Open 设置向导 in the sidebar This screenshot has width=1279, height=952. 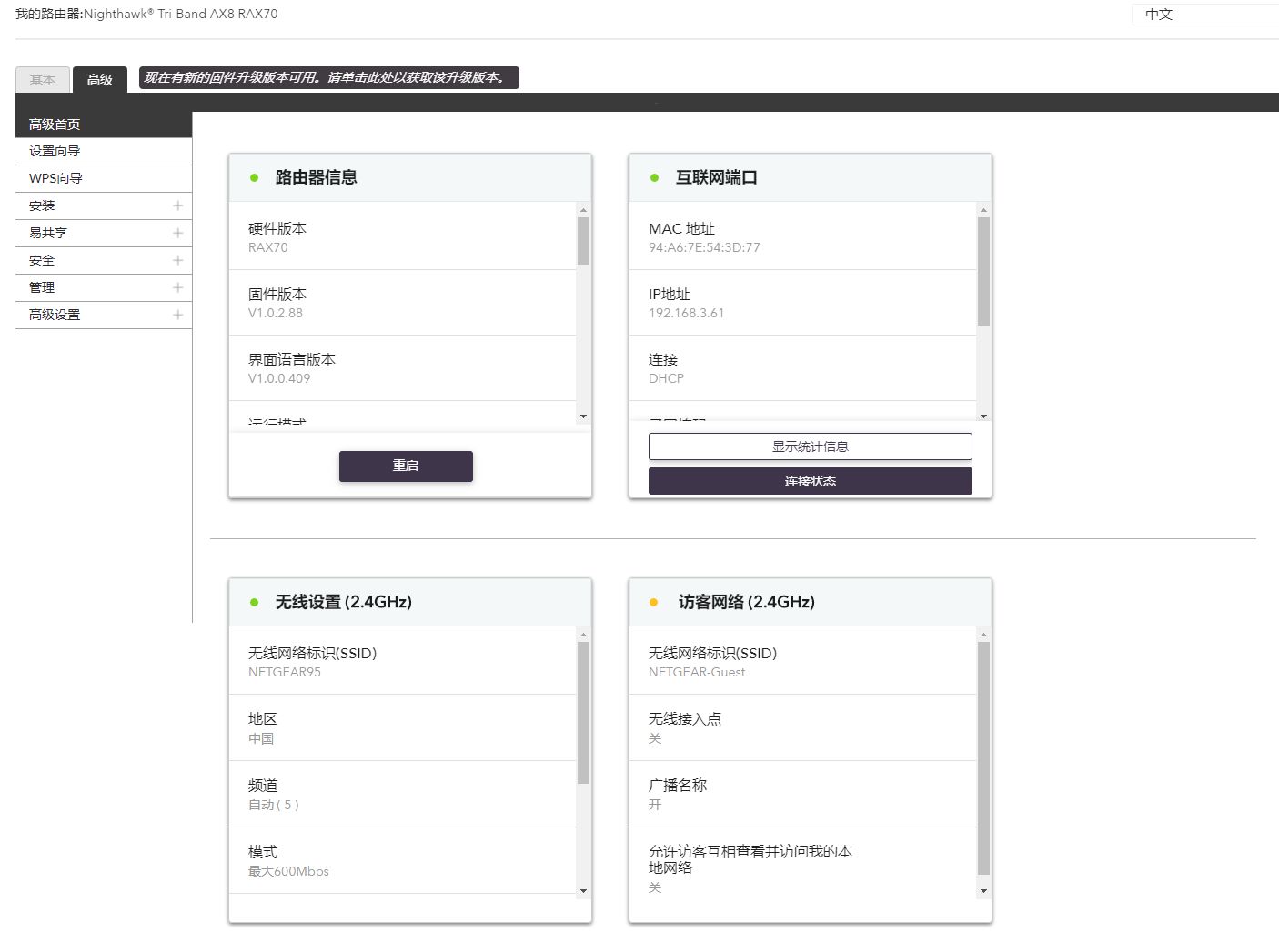tap(55, 151)
